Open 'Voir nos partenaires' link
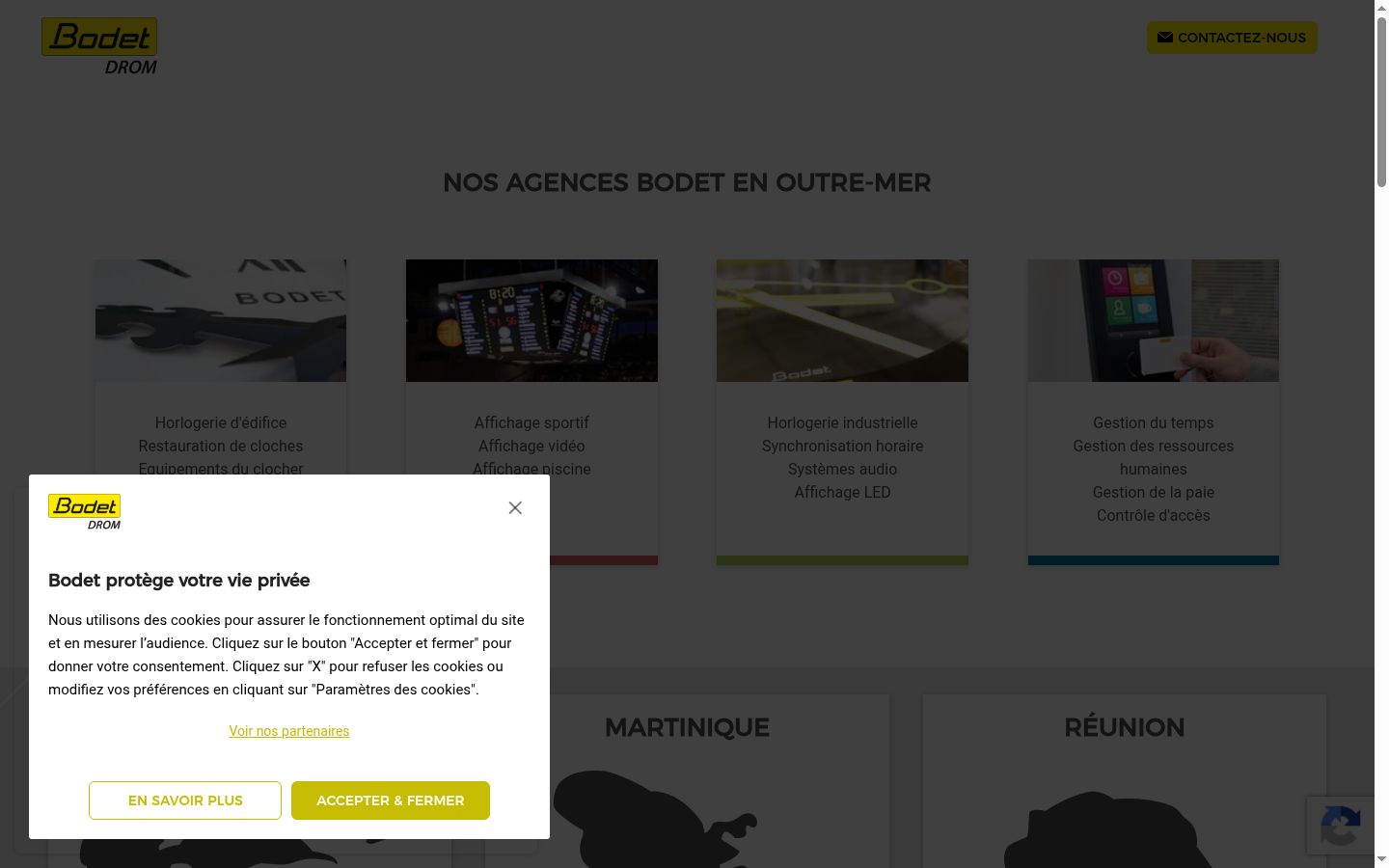 pyautogui.click(x=289, y=731)
